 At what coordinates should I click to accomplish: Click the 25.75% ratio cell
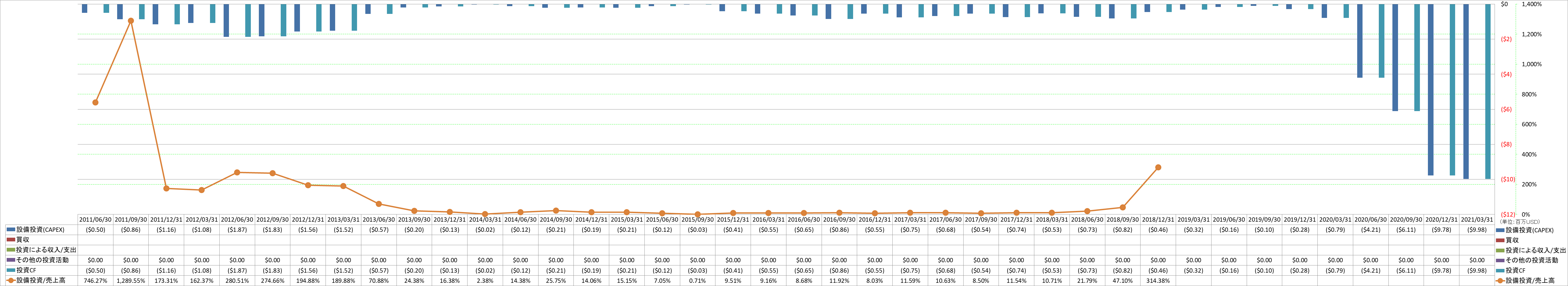click(556, 280)
